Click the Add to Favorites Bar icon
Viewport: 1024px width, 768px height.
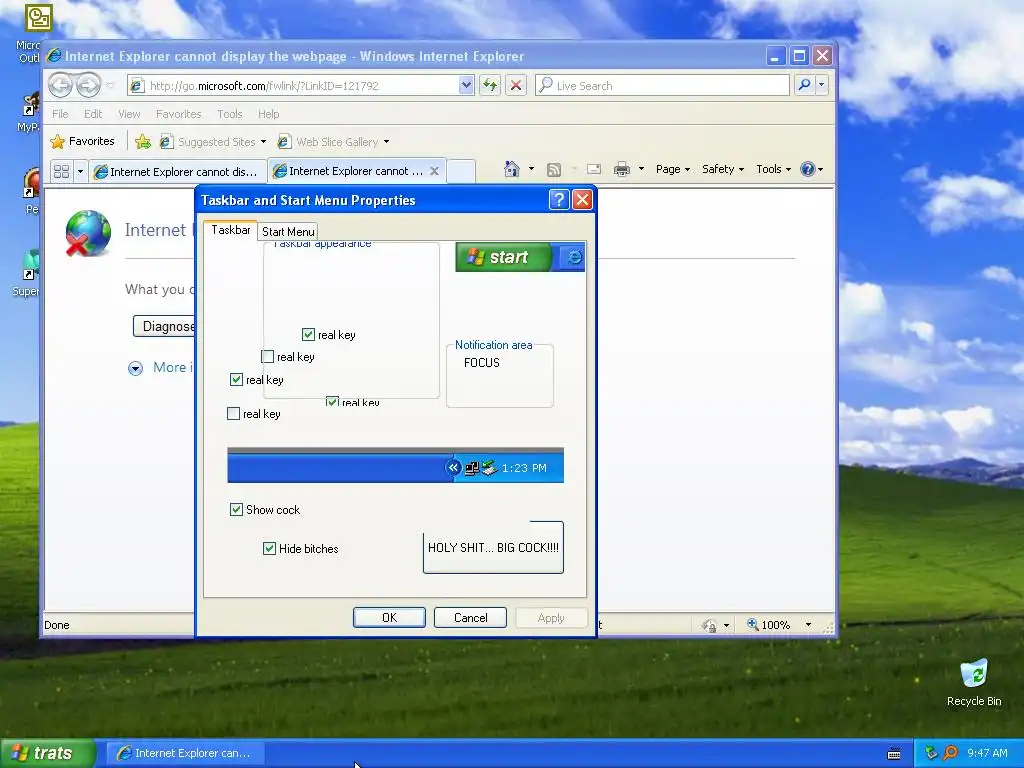point(143,141)
